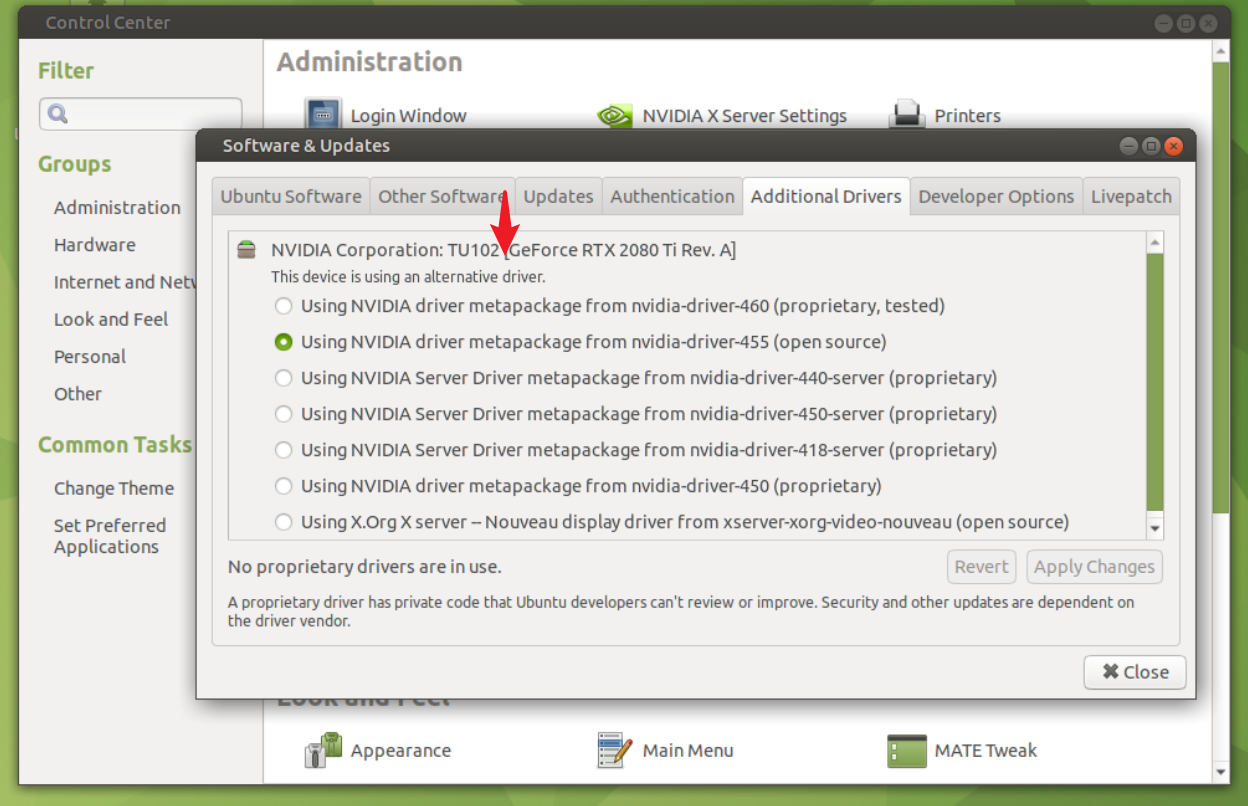Click the search magnifier in the Filter box
Image resolution: width=1248 pixels, height=806 pixels.
pyautogui.click(x=58, y=114)
